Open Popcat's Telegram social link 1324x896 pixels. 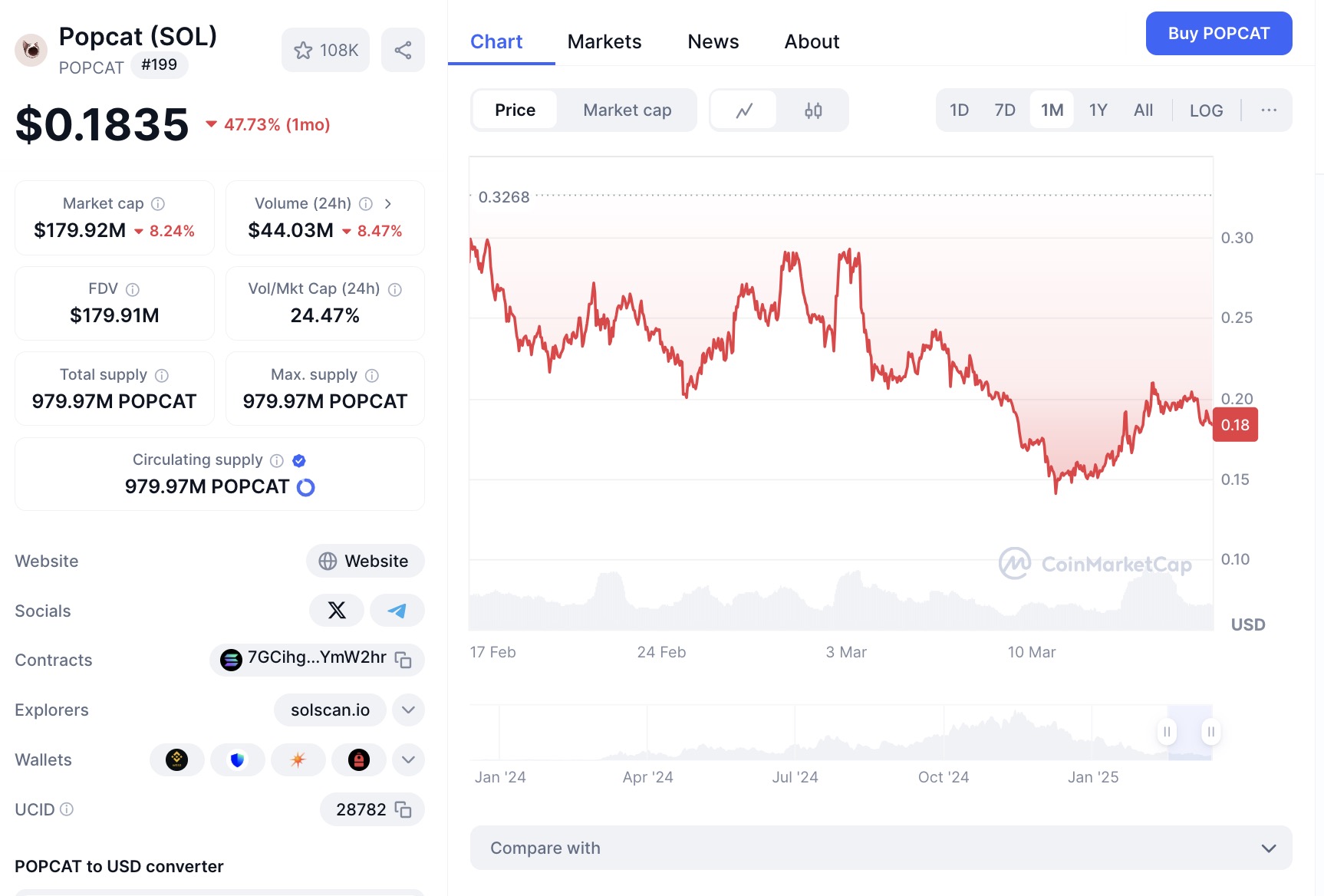click(397, 611)
